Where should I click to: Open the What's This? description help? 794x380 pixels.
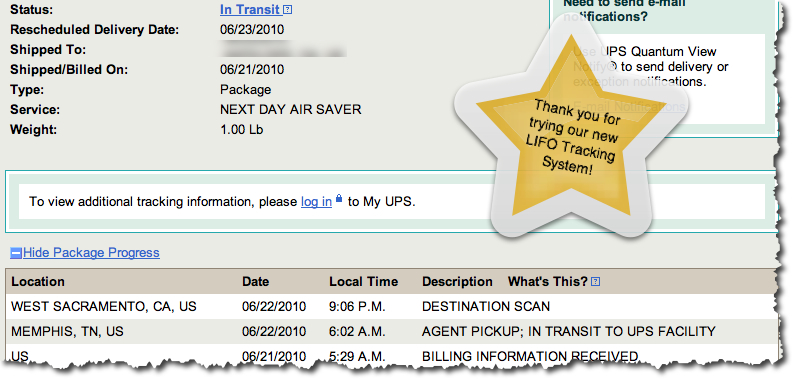click(x=548, y=282)
